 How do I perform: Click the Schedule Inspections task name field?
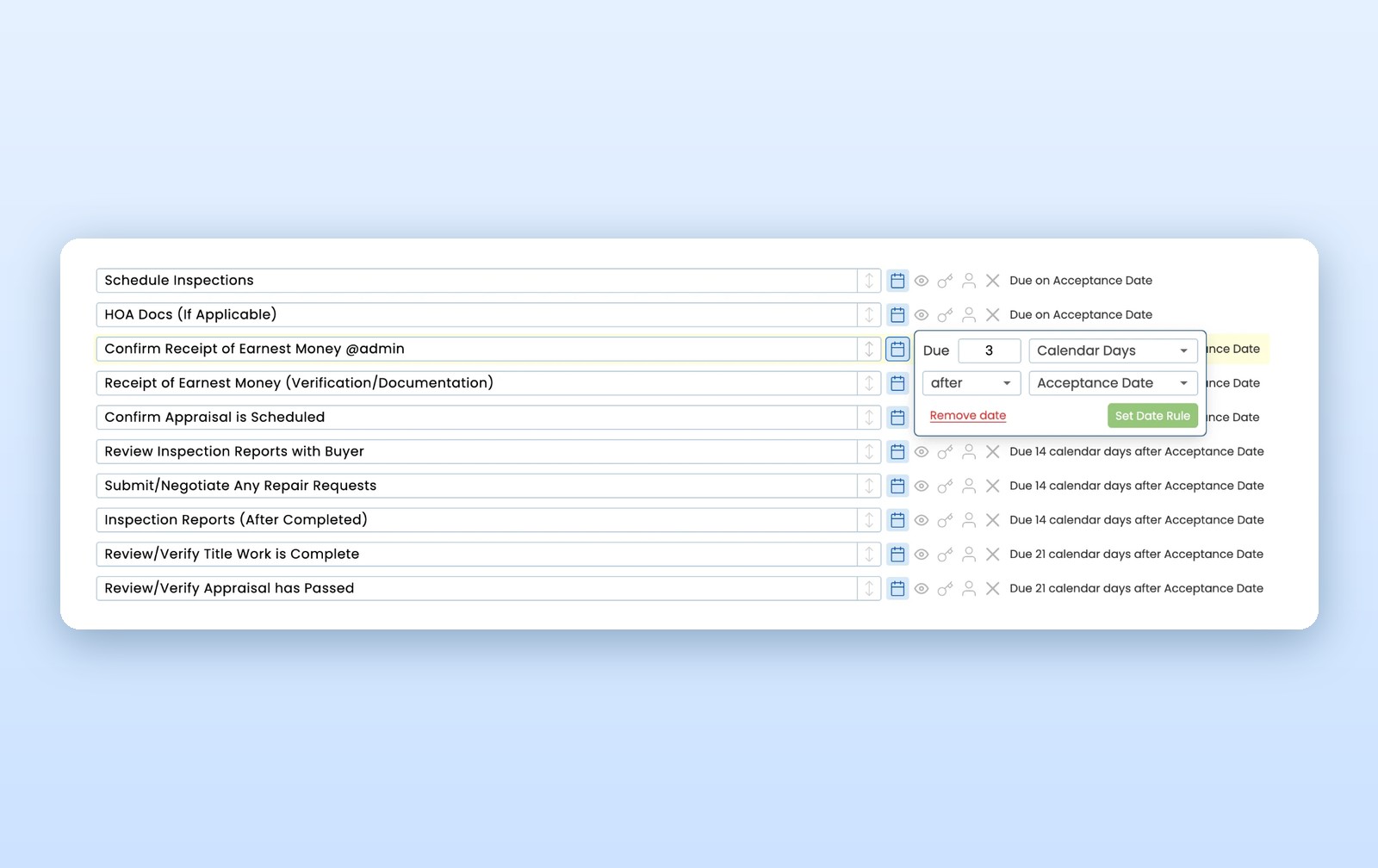pos(476,281)
